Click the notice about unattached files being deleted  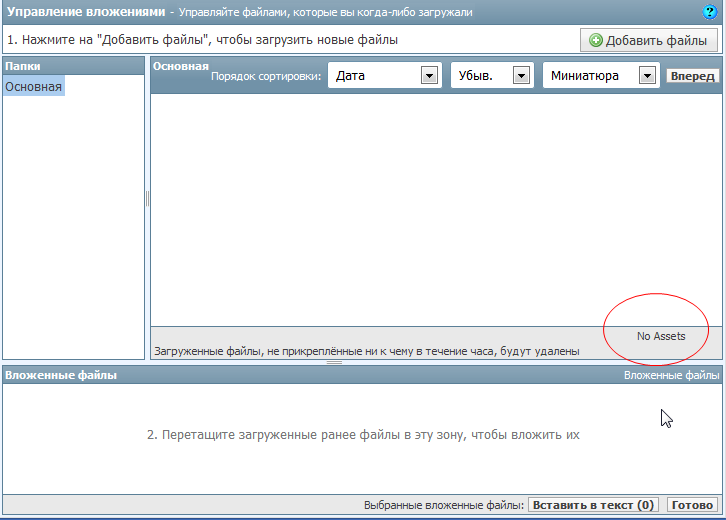click(367, 351)
